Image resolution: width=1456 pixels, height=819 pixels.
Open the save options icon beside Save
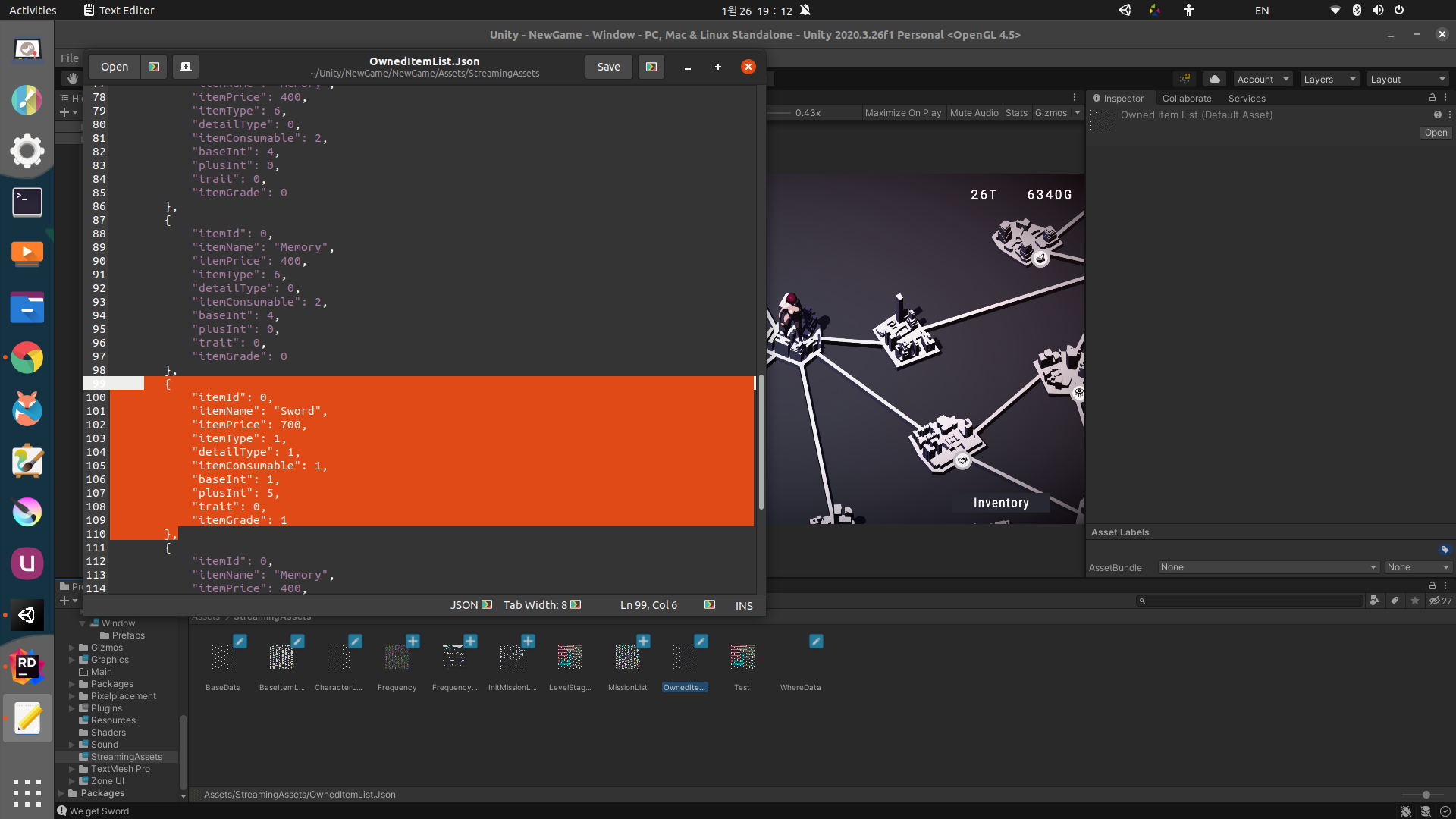click(x=651, y=67)
